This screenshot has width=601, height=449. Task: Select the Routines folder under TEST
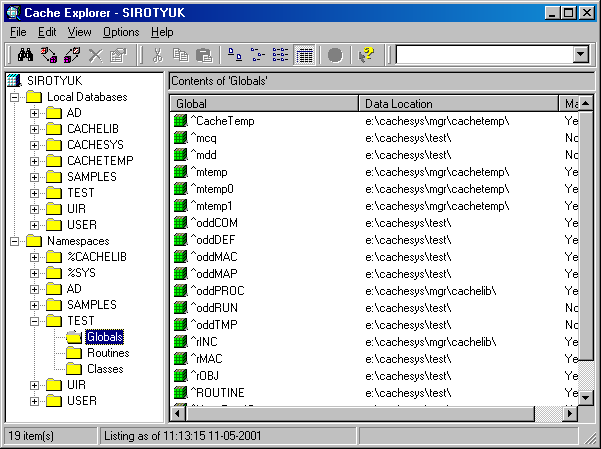point(107,353)
